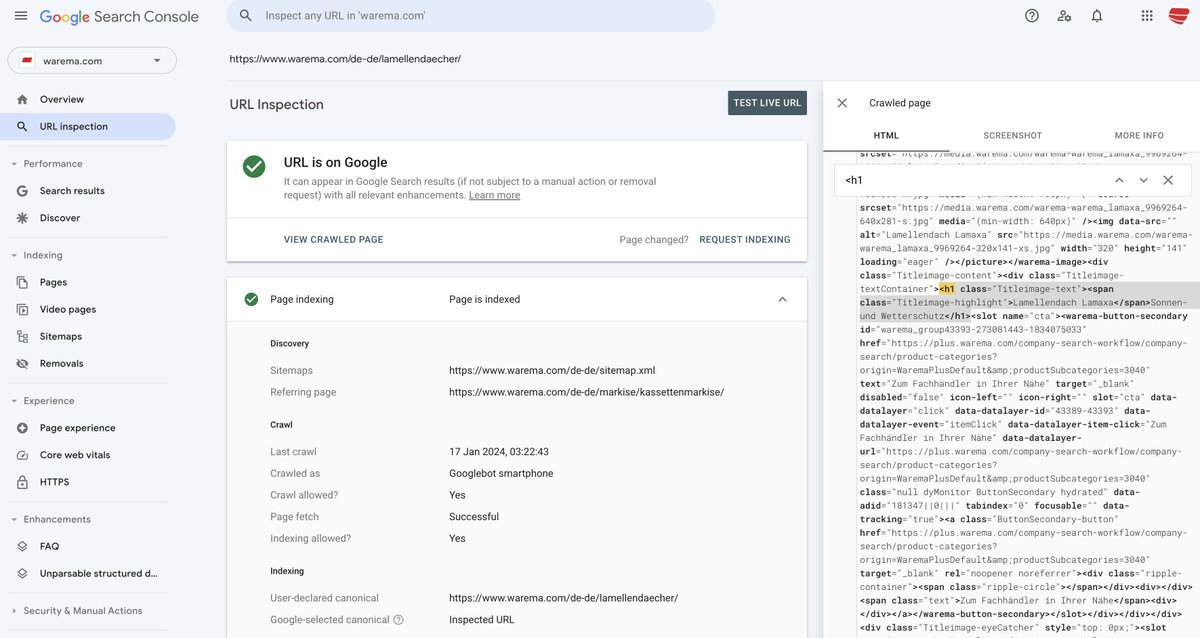Click the Overview home icon
Viewport: 1200px width, 638px height.
[22, 99]
